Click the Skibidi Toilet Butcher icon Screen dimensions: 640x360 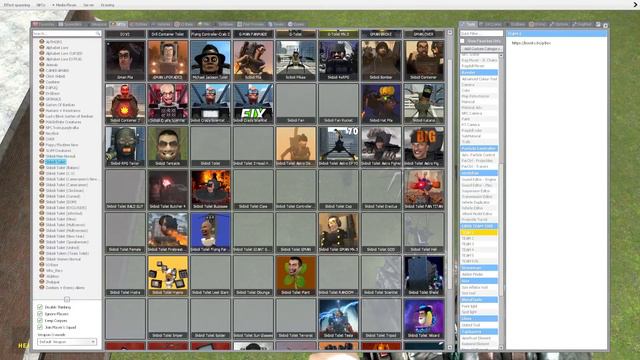point(168,189)
